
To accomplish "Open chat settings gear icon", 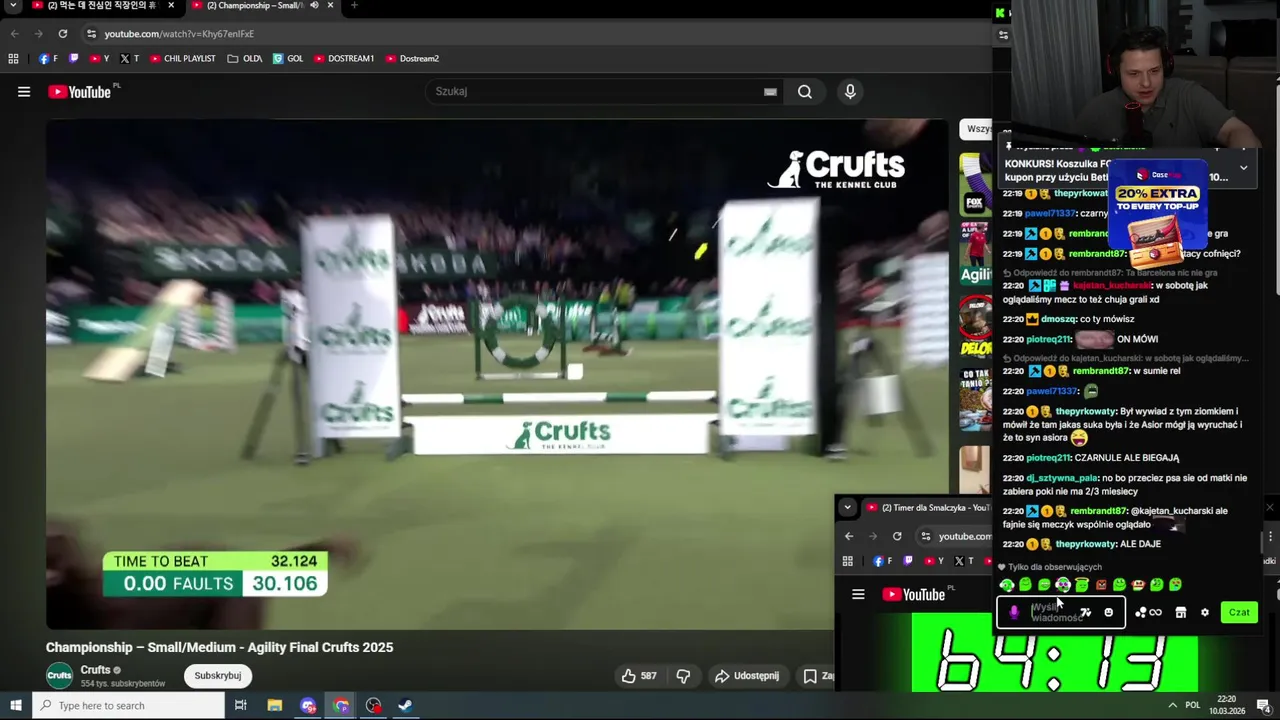I will tap(1205, 613).
